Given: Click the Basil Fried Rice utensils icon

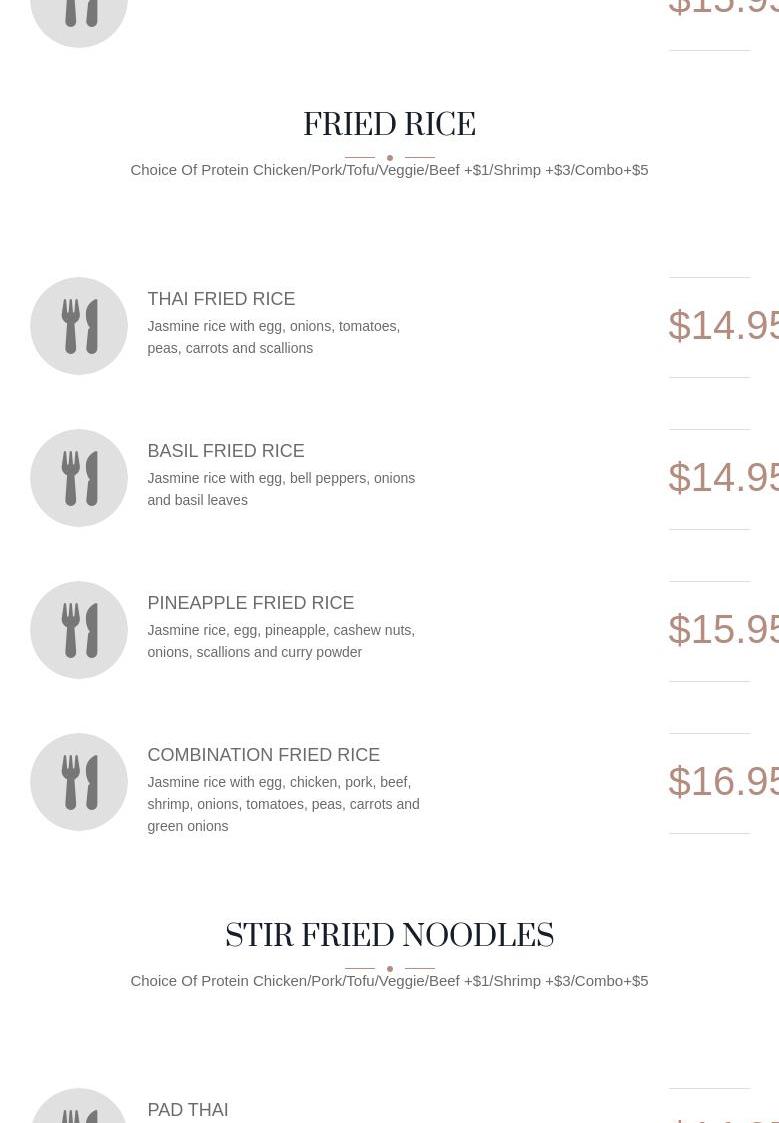Looking at the screenshot, I should [79, 478].
